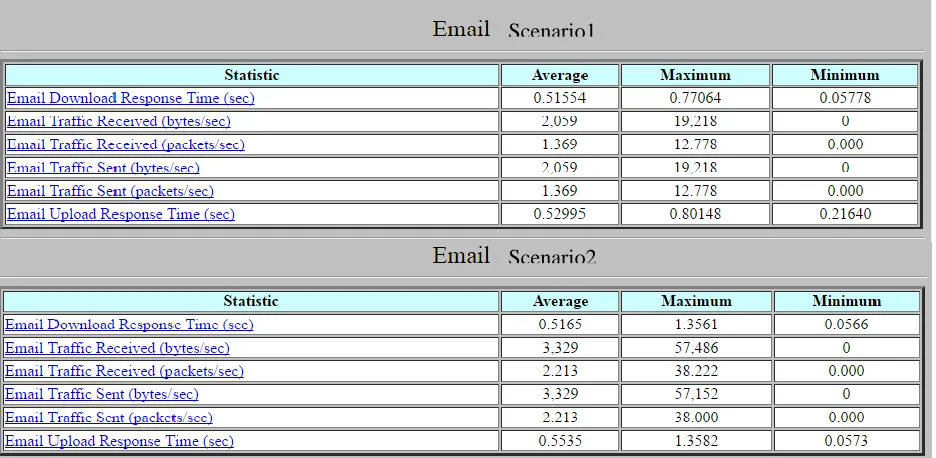Open Scenario2 Email Upload Response Time link
Image resolution: width=936 pixels, height=458 pixels.
[x=119, y=441]
